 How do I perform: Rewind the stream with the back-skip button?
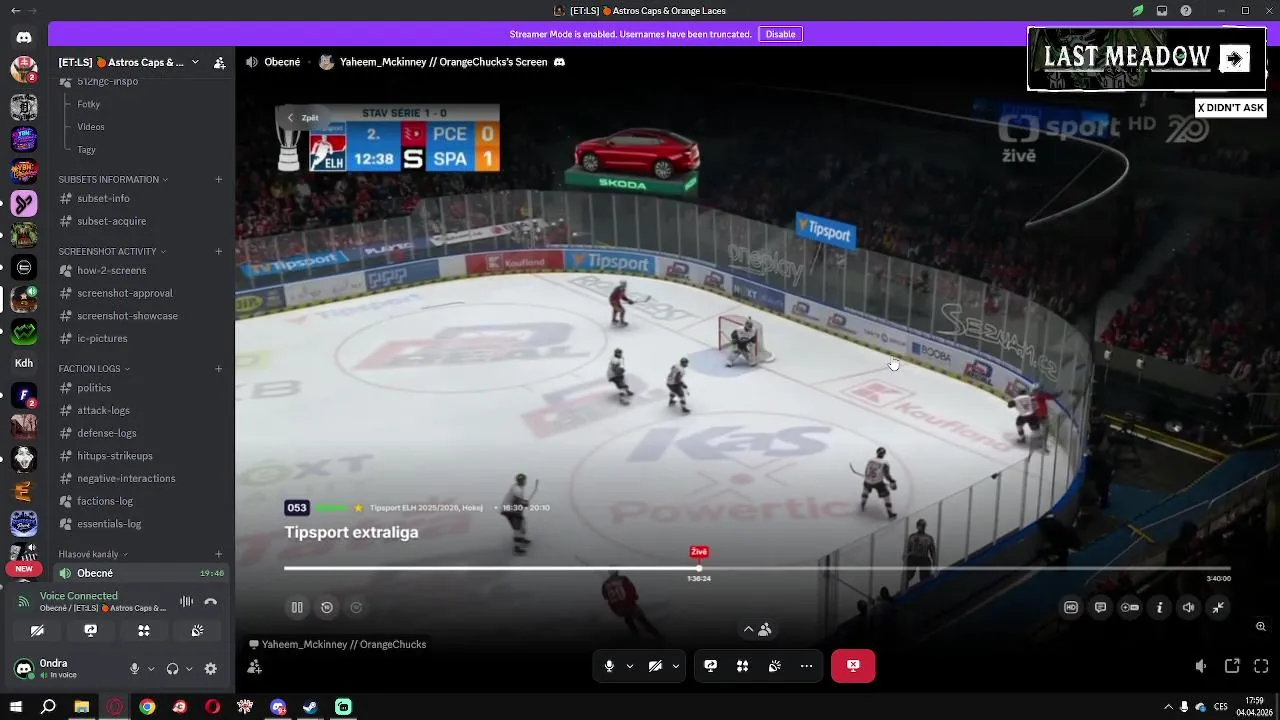tap(327, 607)
